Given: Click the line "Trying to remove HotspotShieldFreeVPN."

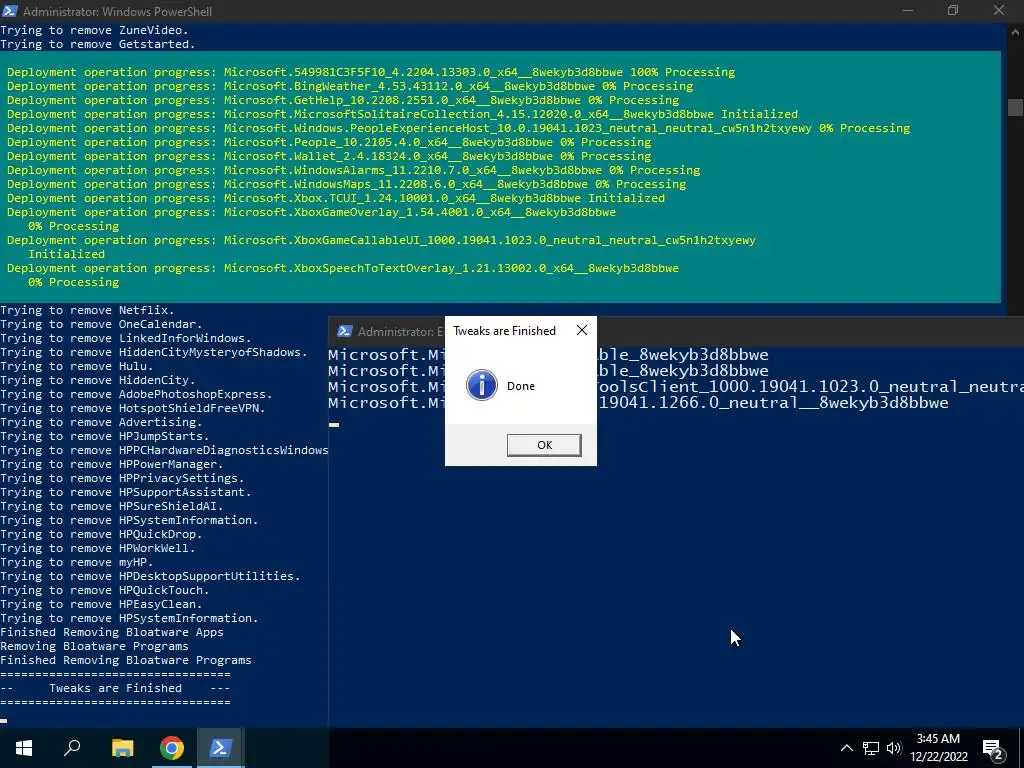Looking at the screenshot, I should pyautogui.click(x=133, y=408).
